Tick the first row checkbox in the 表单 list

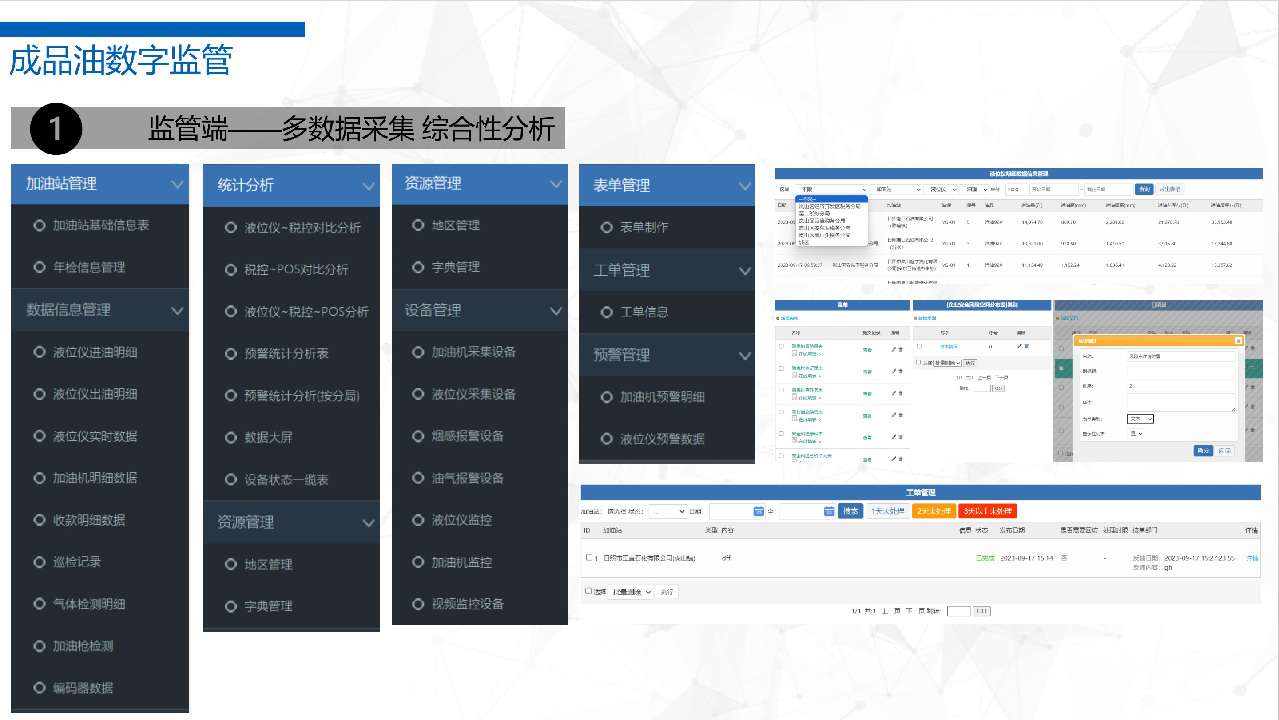[781, 346]
